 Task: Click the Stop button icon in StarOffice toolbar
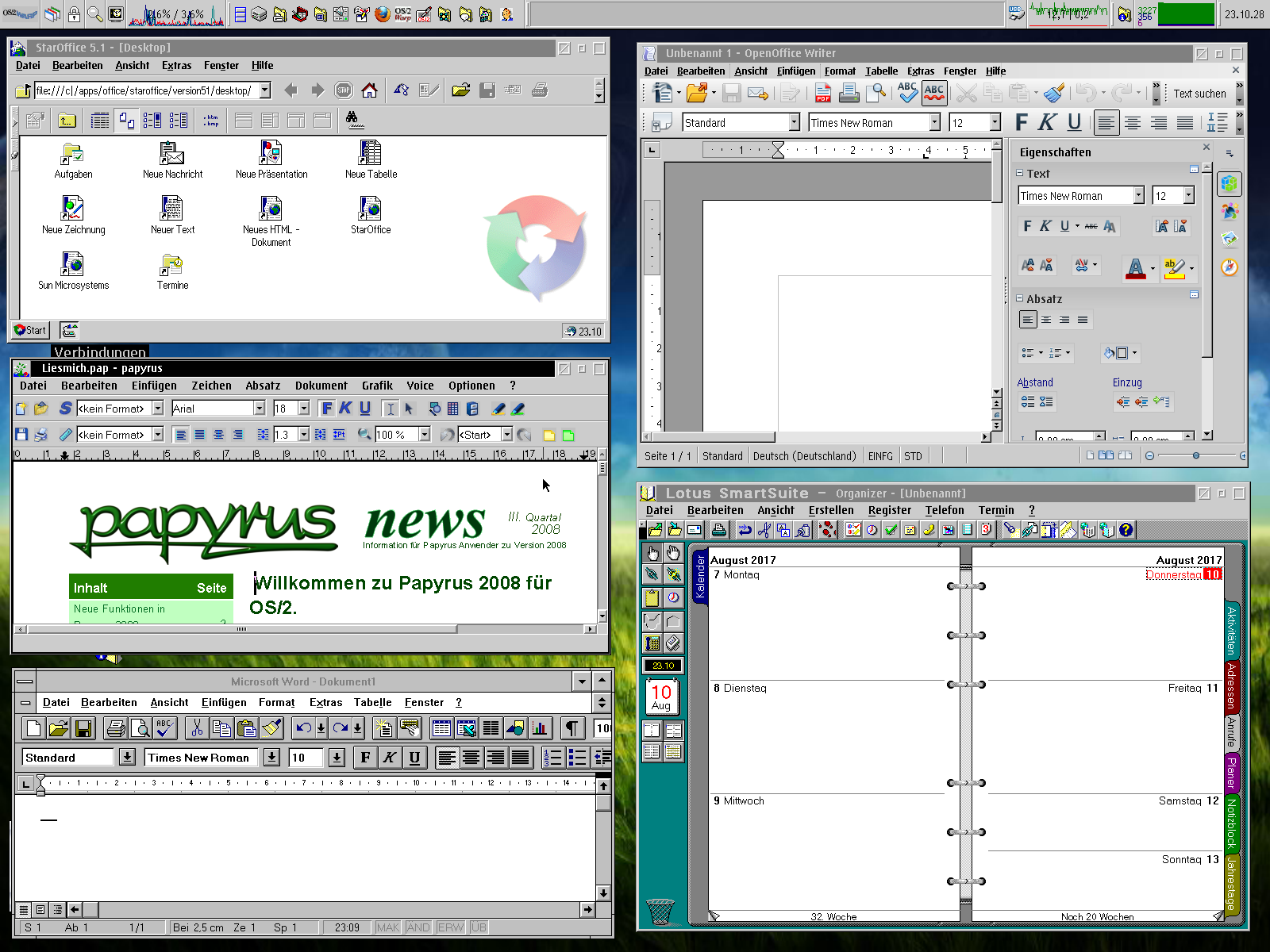(344, 90)
